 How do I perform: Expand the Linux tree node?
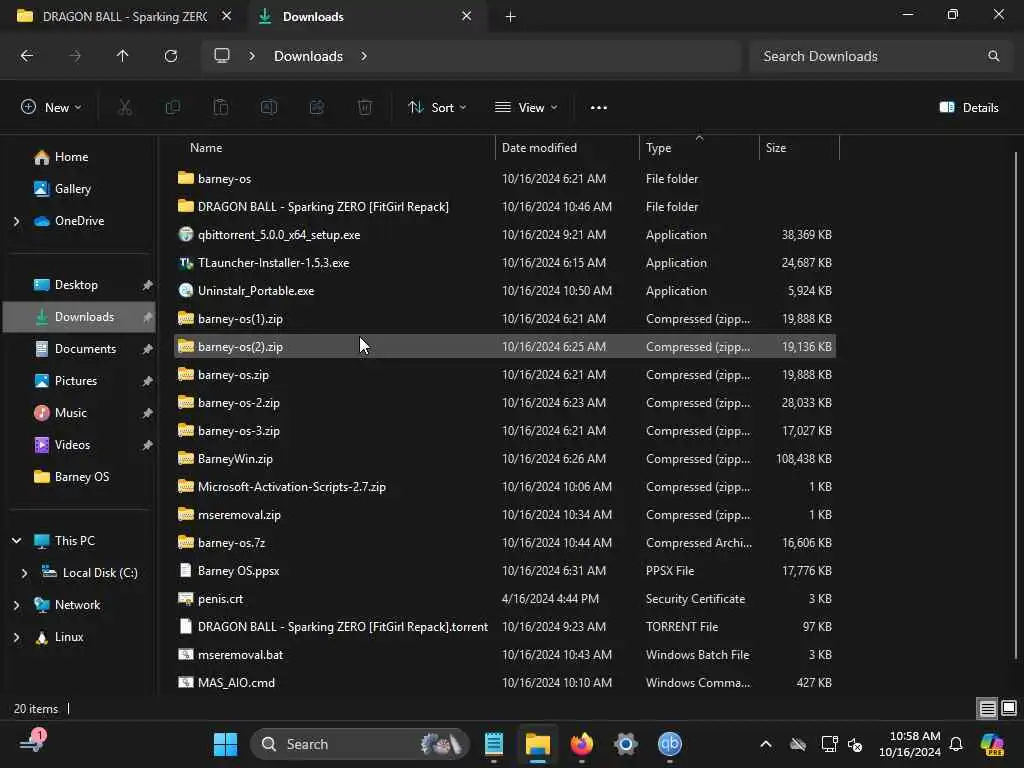(x=16, y=637)
